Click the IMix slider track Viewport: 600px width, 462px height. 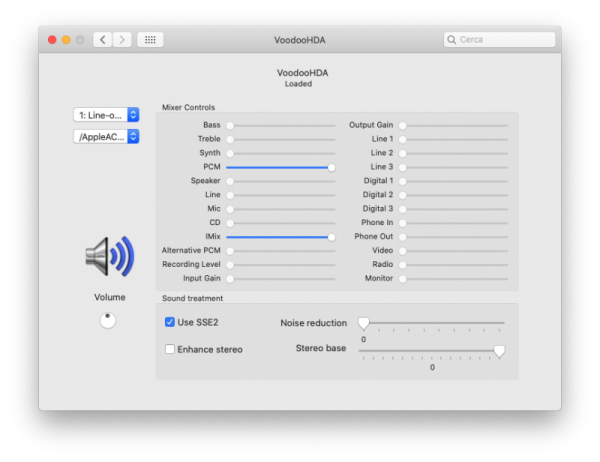click(x=281, y=237)
